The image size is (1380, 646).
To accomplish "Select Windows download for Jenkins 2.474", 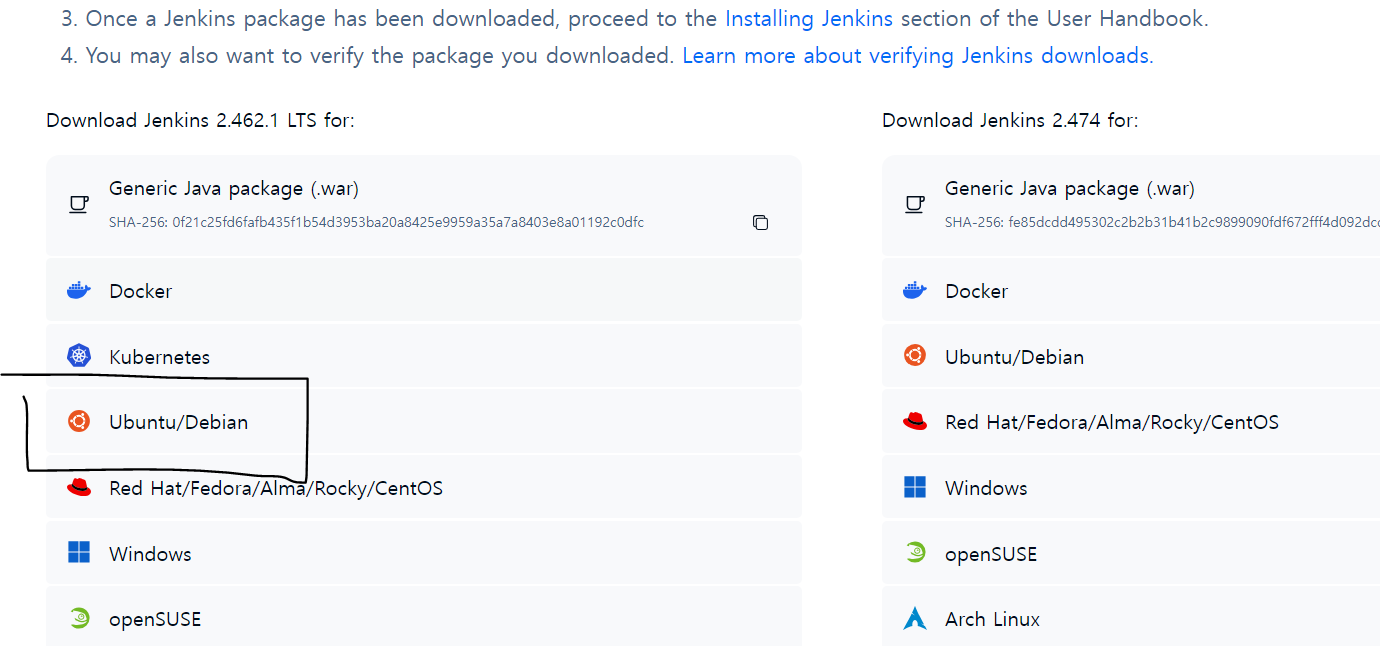I will 1131,488.
